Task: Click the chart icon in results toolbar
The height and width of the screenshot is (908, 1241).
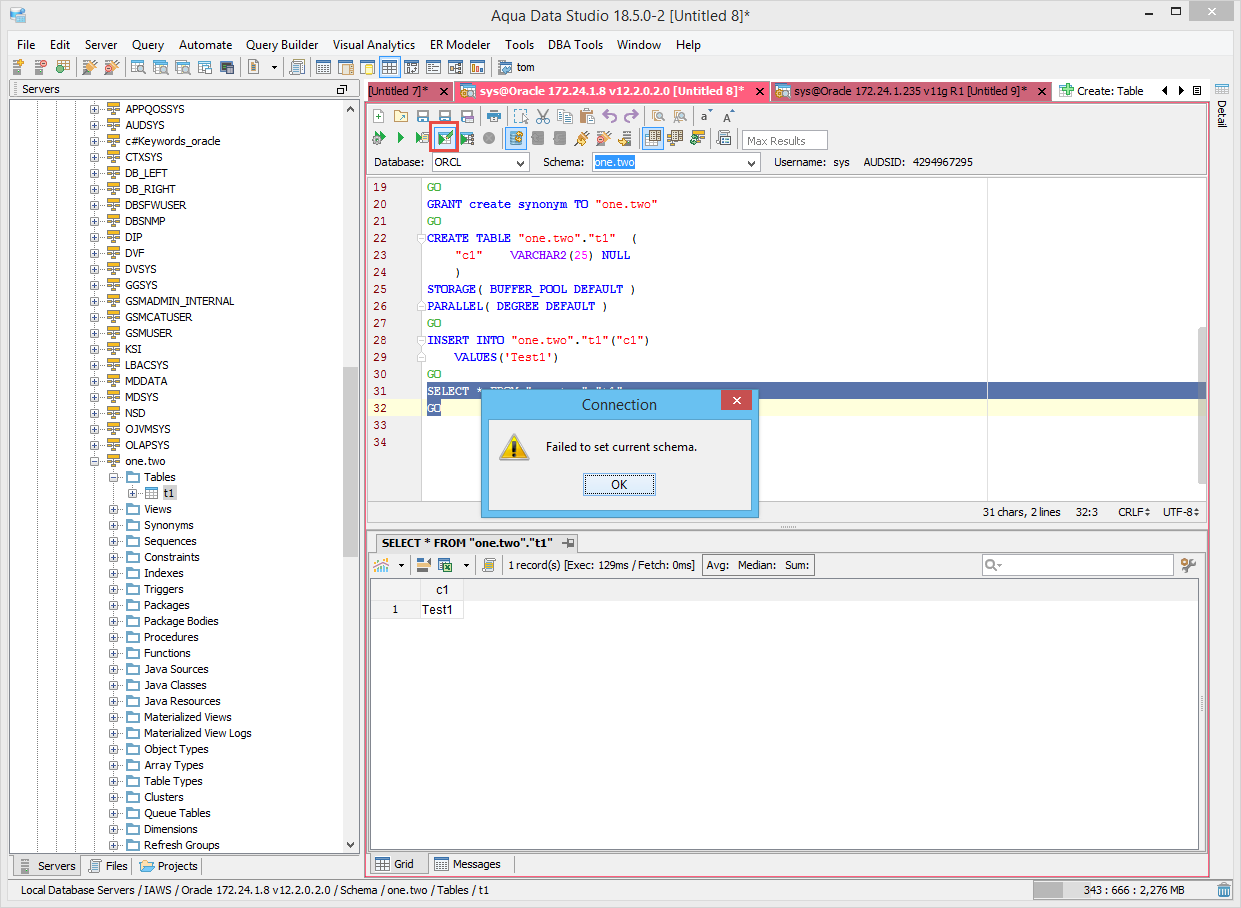Action: [382, 565]
